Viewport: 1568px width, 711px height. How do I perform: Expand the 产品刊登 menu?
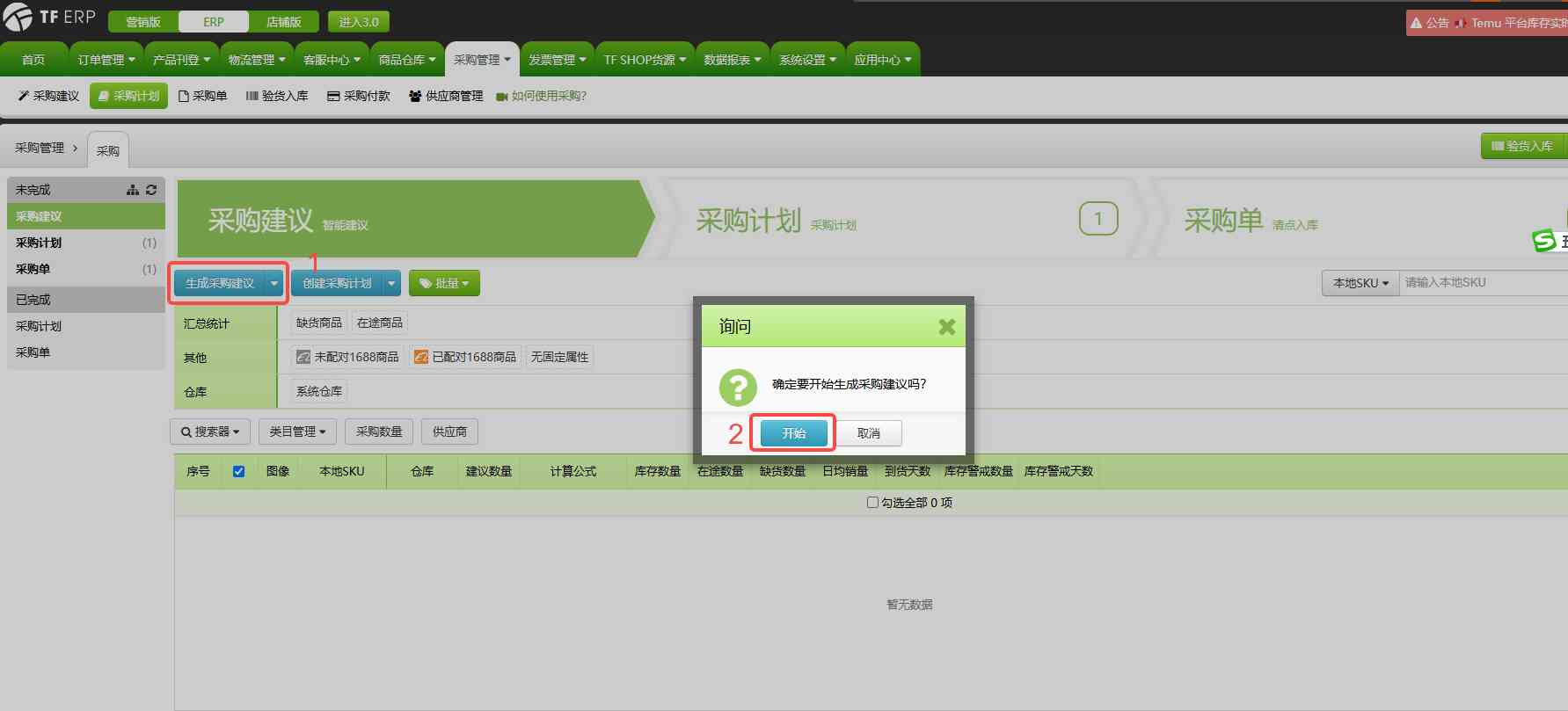pyautogui.click(x=181, y=60)
